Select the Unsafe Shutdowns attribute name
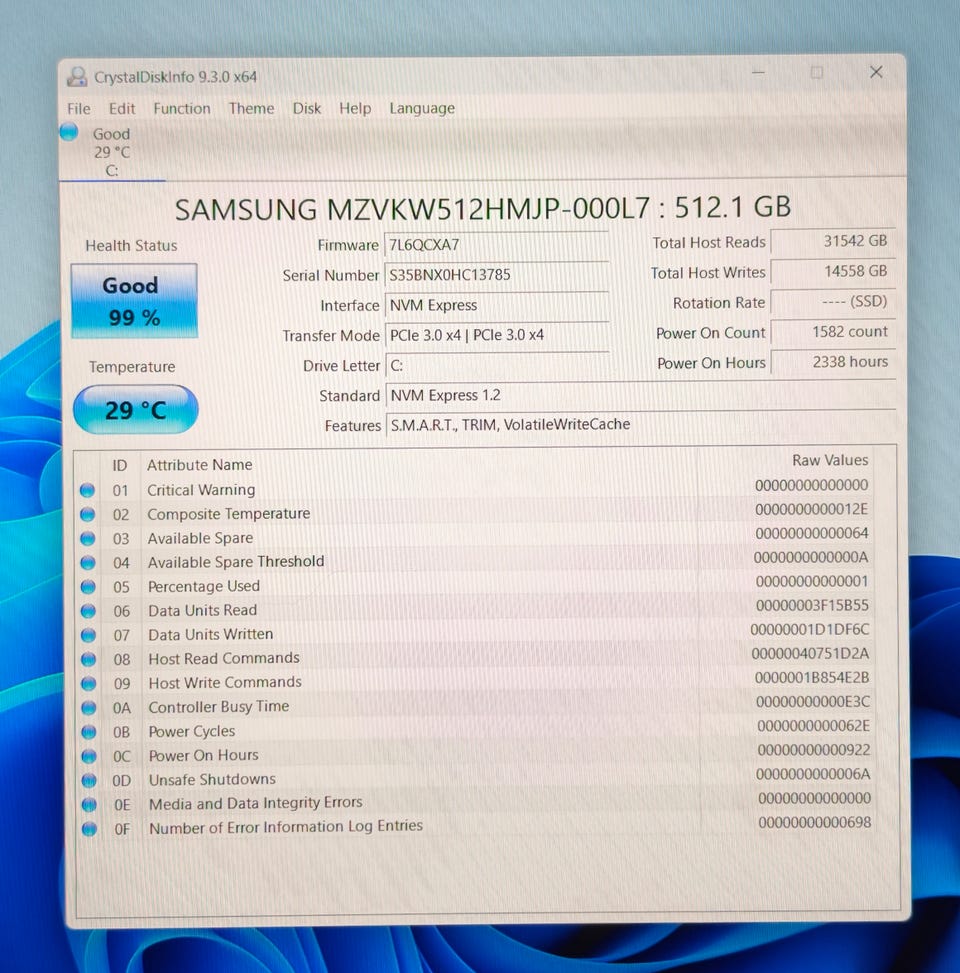Image resolution: width=960 pixels, height=973 pixels. coord(212,779)
